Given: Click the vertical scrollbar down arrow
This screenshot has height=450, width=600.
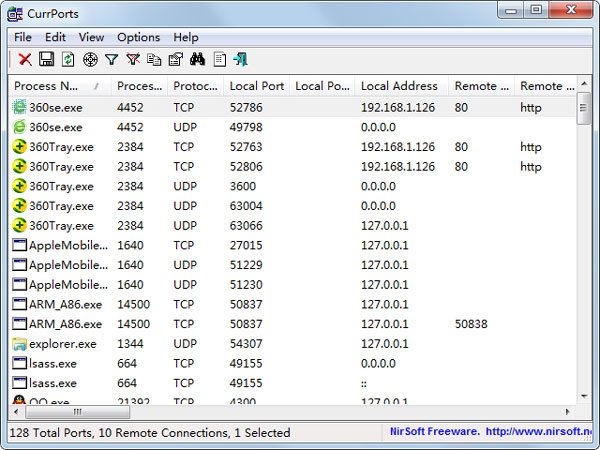Looking at the screenshot, I should coord(584,396).
